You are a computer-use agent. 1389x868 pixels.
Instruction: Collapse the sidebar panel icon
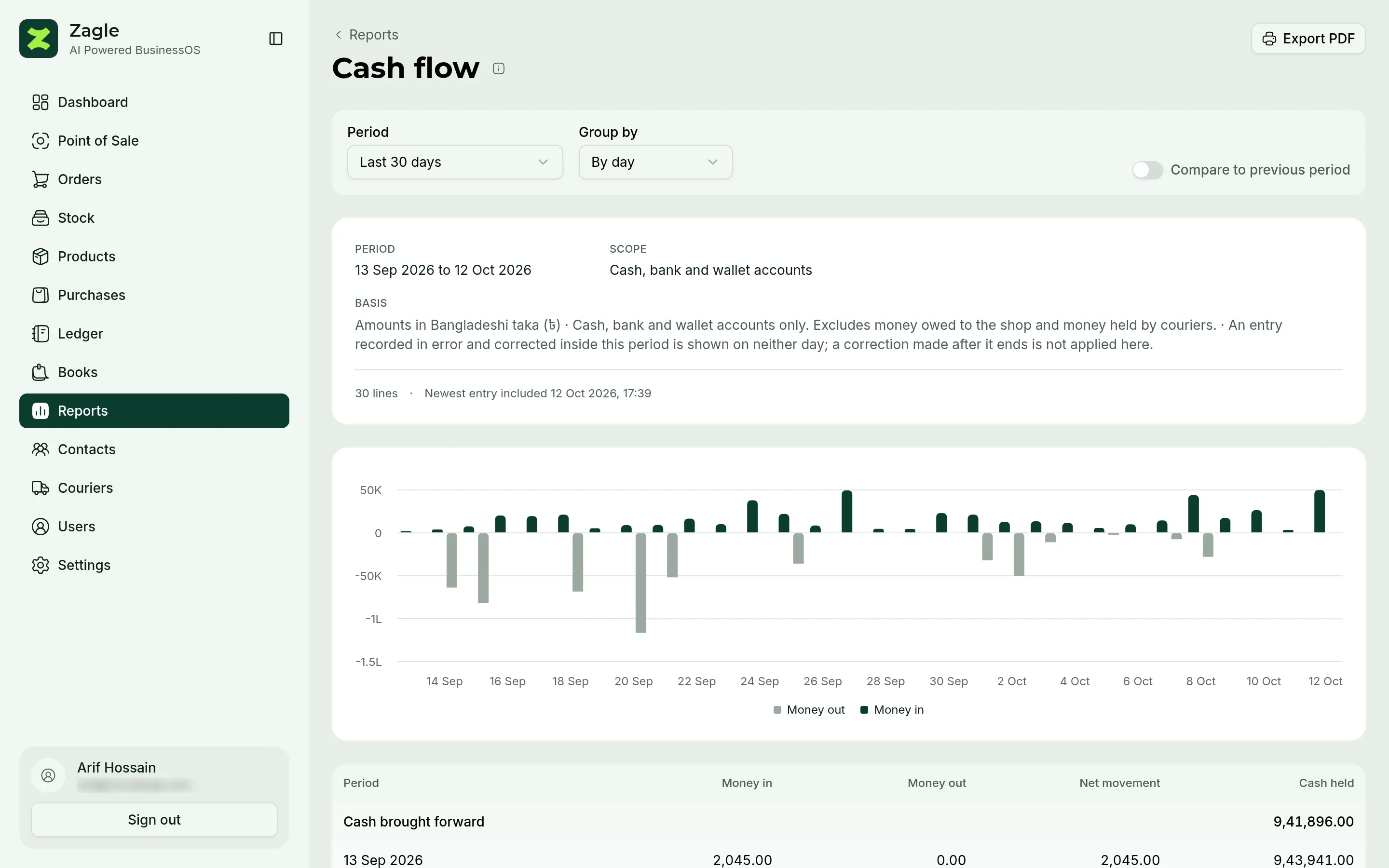click(275, 39)
